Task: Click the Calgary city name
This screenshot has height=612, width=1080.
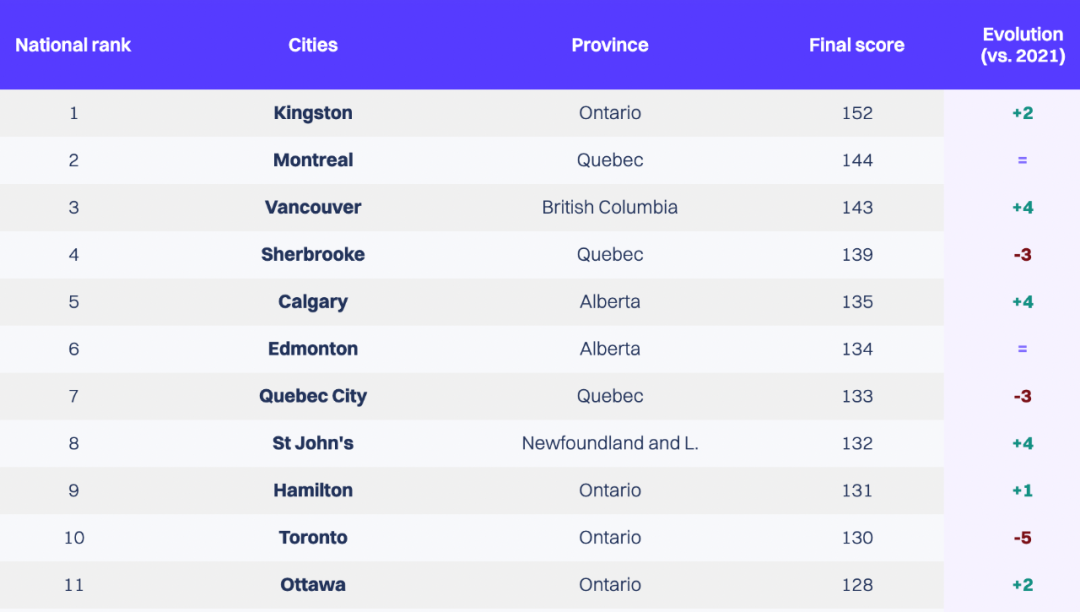Action: pyautogui.click(x=313, y=302)
